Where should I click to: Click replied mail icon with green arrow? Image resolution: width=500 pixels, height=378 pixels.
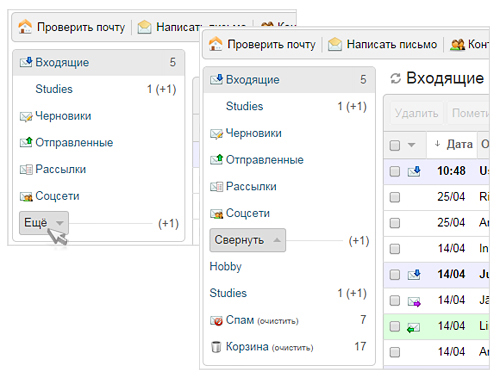pyautogui.click(x=414, y=328)
